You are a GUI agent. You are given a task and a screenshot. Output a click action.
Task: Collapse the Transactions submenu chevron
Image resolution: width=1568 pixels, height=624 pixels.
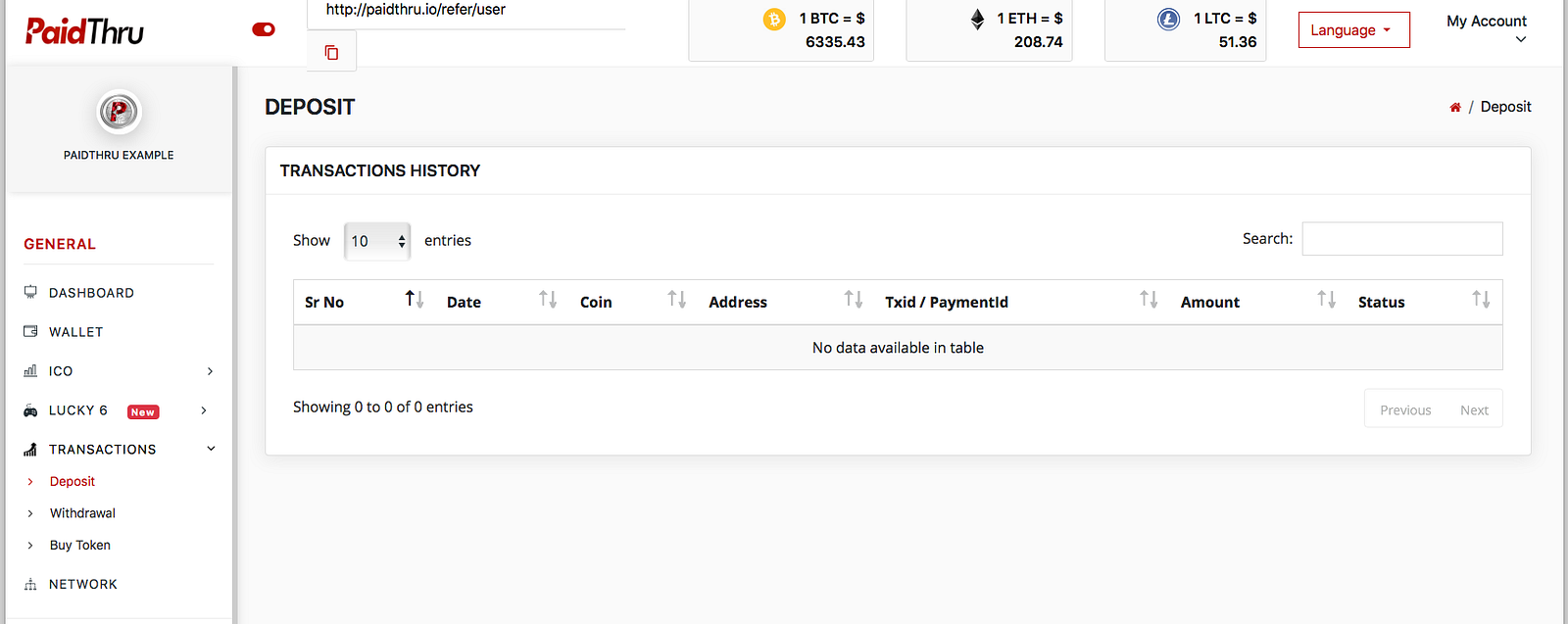coord(211,449)
